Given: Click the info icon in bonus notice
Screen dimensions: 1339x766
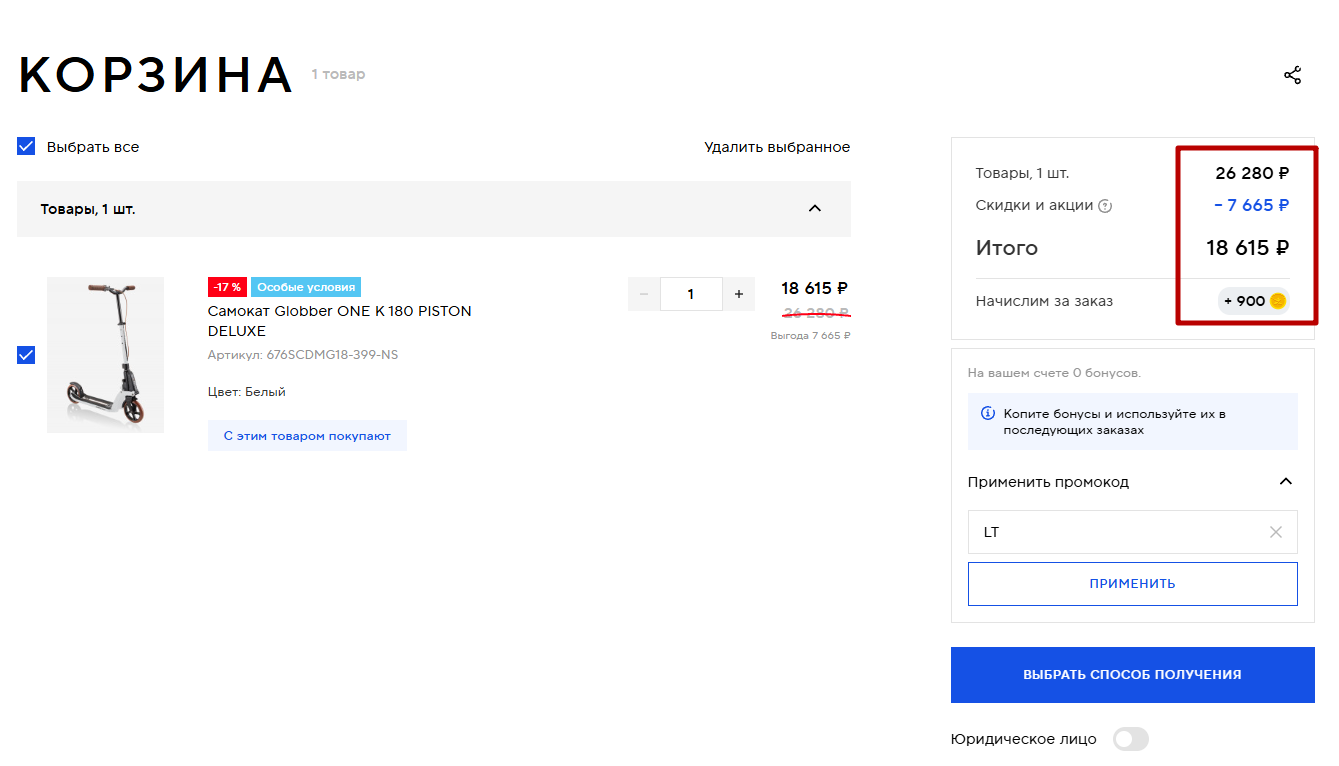Looking at the screenshot, I should (x=987, y=413).
